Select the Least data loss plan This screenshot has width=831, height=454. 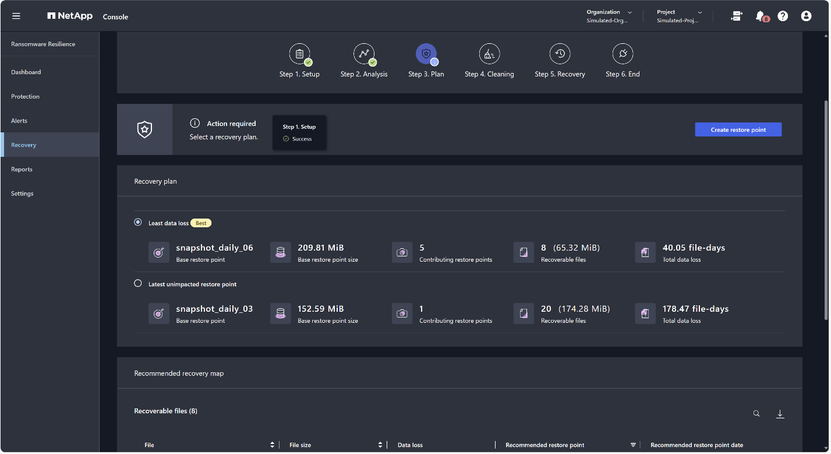(x=138, y=223)
